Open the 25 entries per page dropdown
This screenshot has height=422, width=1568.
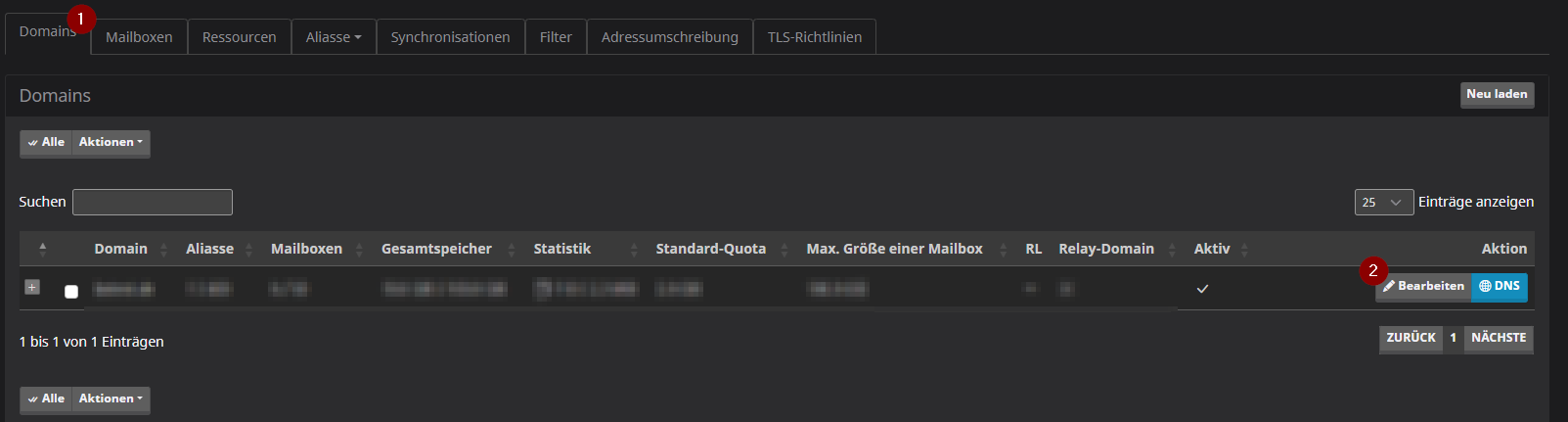pos(1383,202)
